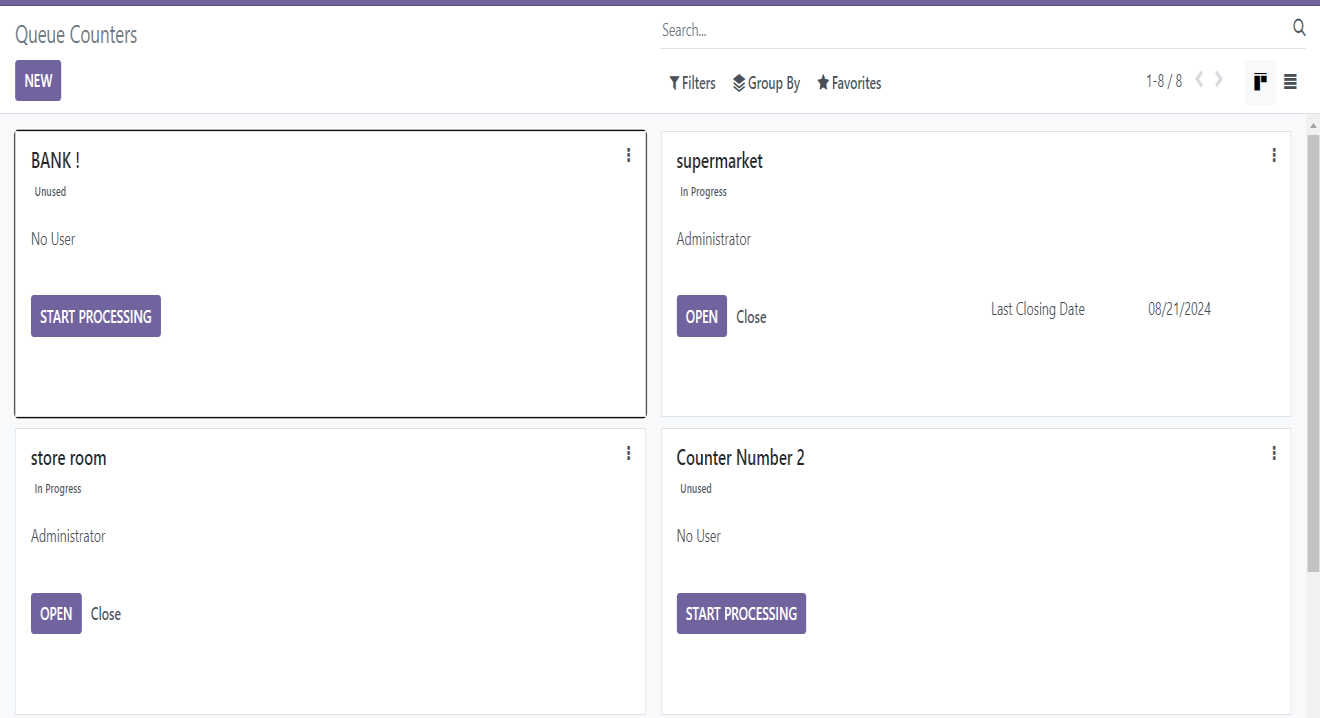Start processing the BANK ! counter
Image resolution: width=1320 pixels, height=718 pixels.
tap(96, 316)
